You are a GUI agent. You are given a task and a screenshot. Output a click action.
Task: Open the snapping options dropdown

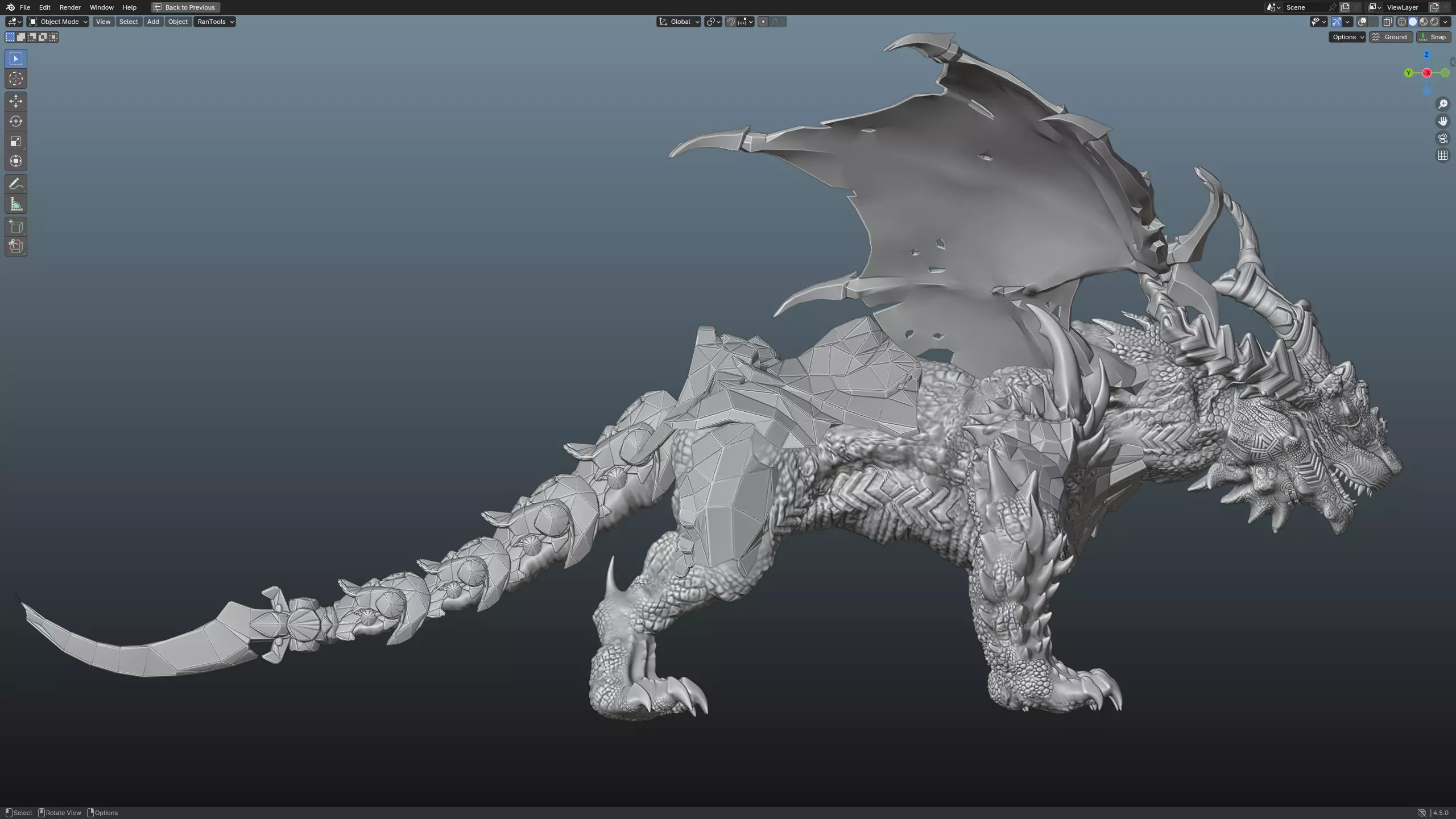pyautogui.click(x=745, y=22)
